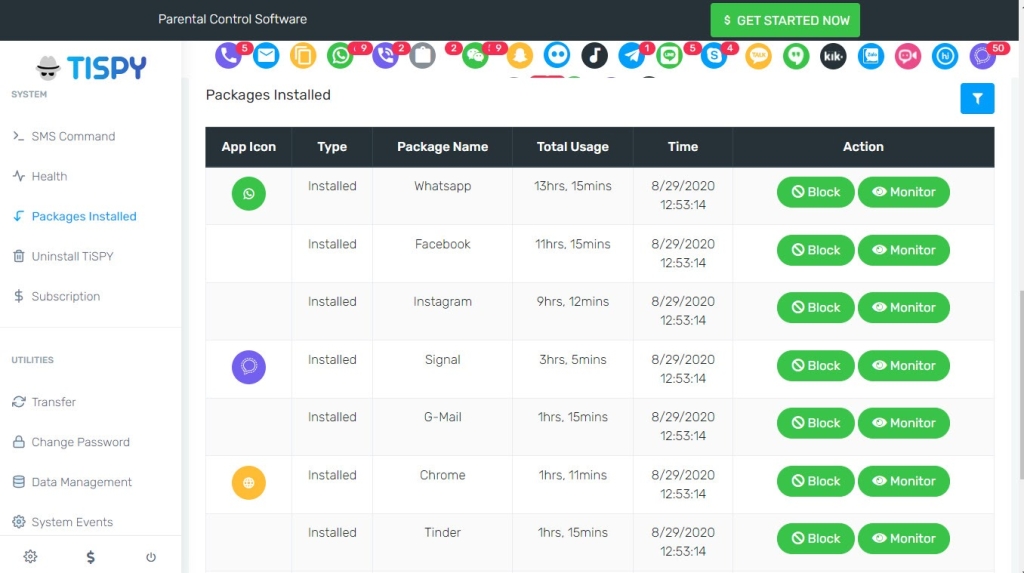Open the blue Hike icon

(945, 56)
